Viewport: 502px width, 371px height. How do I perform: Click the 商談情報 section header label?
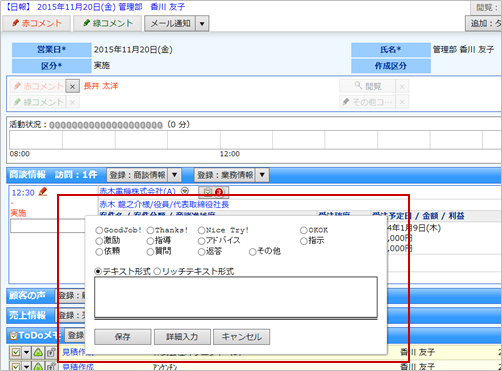click(x=28, y=175)
